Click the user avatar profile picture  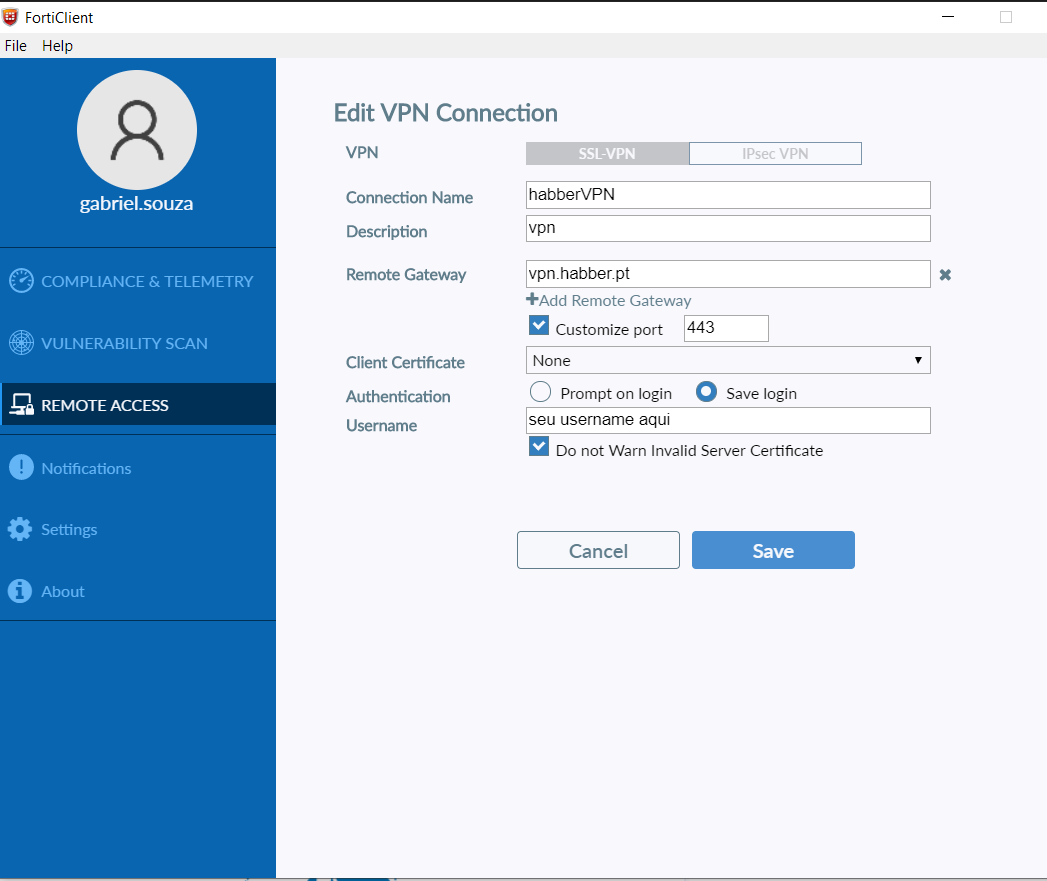pyautogui.click(x=137, y=130)
